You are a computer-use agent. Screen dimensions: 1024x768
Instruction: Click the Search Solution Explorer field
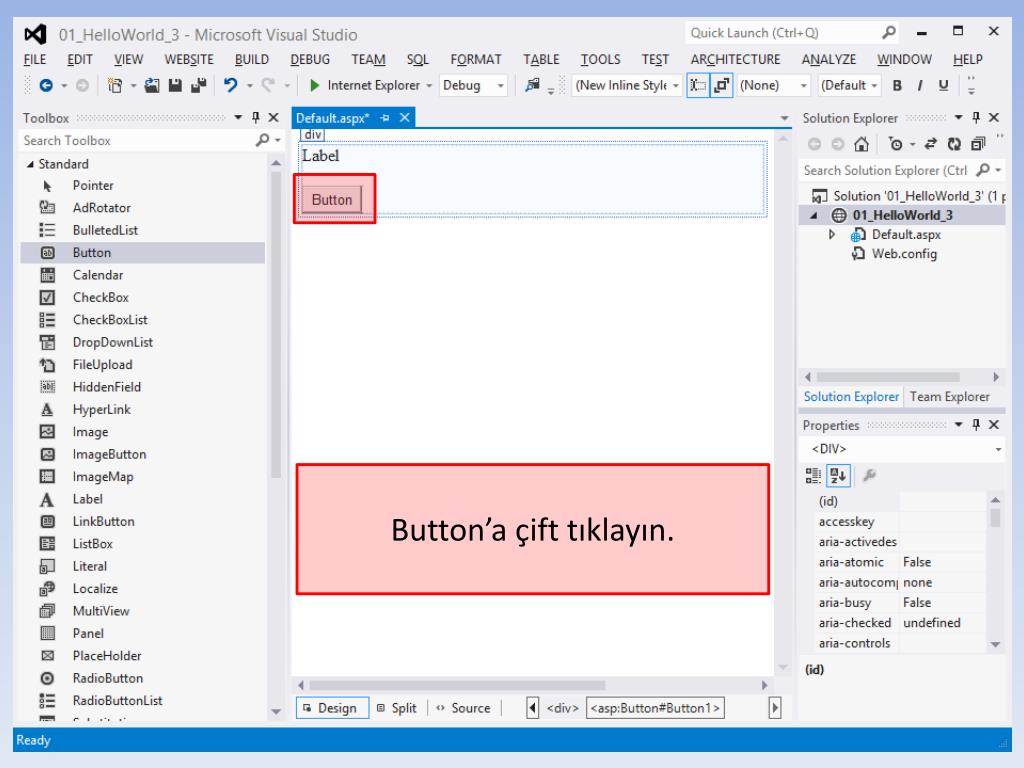pyautogui.click(x=886, y=170)
